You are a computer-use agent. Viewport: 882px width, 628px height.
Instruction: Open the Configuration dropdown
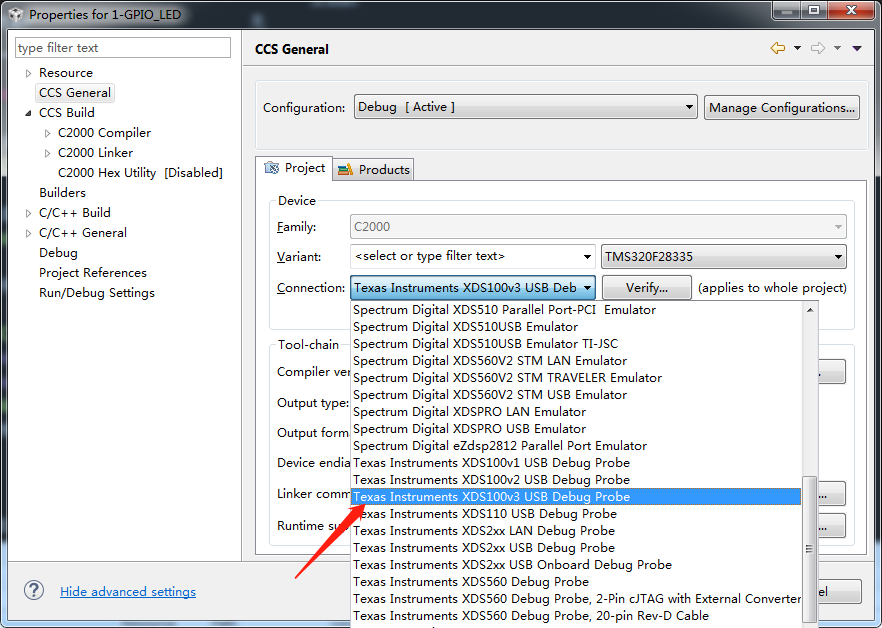pyautogui.click(x=525, y=107)
